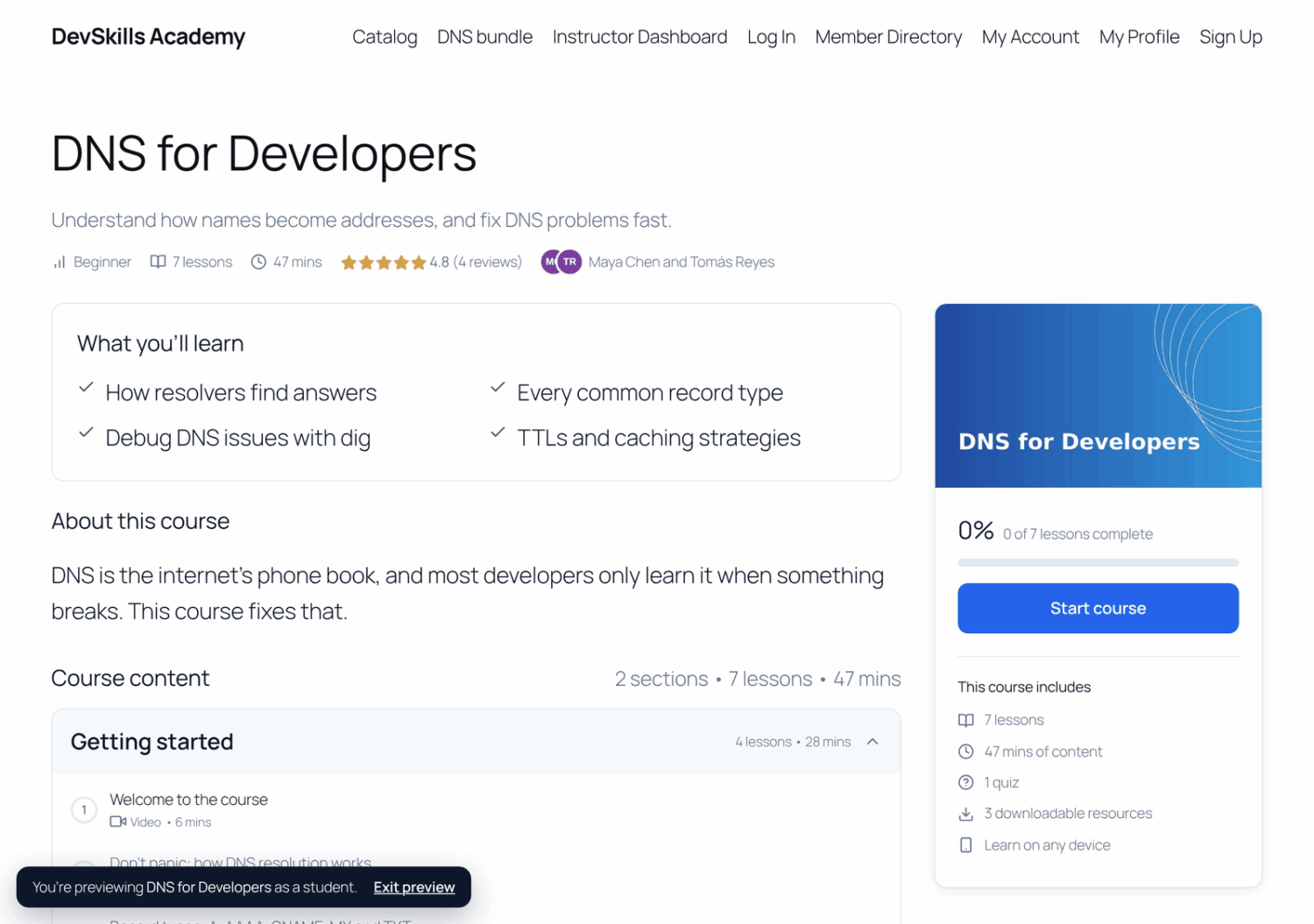Click the video camera icon under Welcome lesson
1314x924 pixels.
117,822
